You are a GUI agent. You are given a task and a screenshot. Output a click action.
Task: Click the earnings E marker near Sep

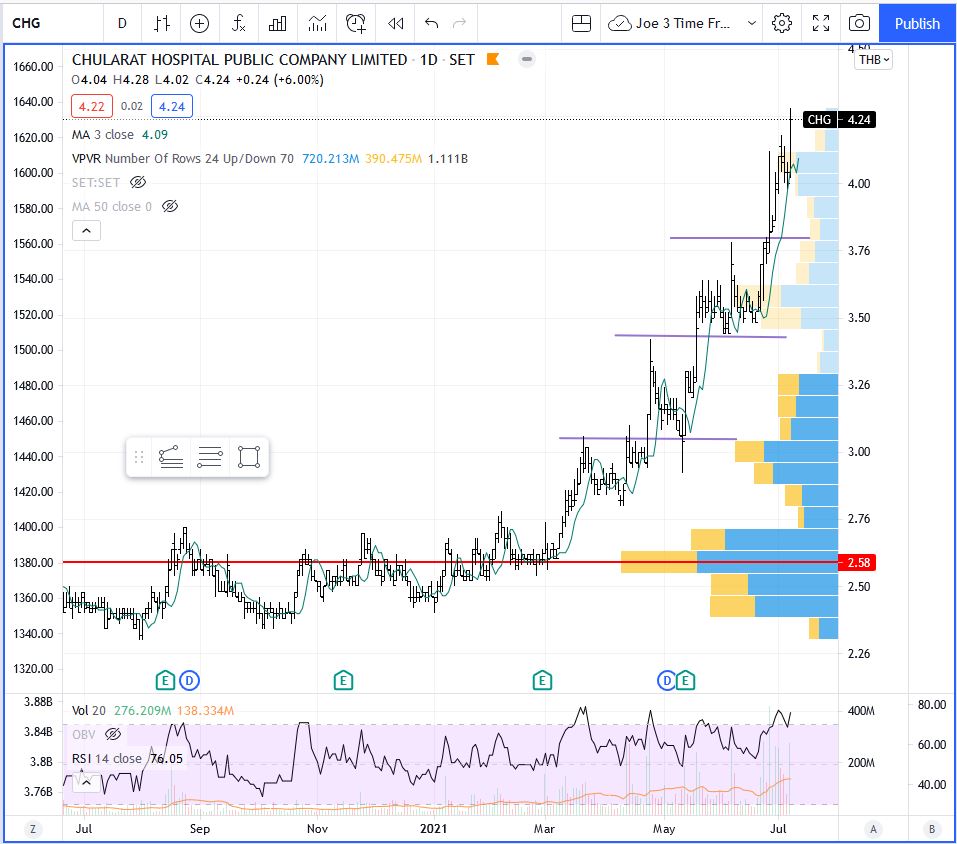(x=165, y=680)
